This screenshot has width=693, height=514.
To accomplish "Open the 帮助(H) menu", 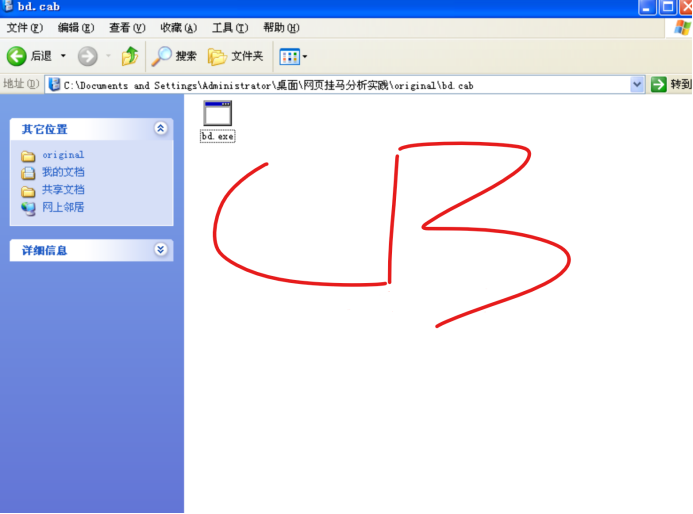I will [x=281, y=28].
